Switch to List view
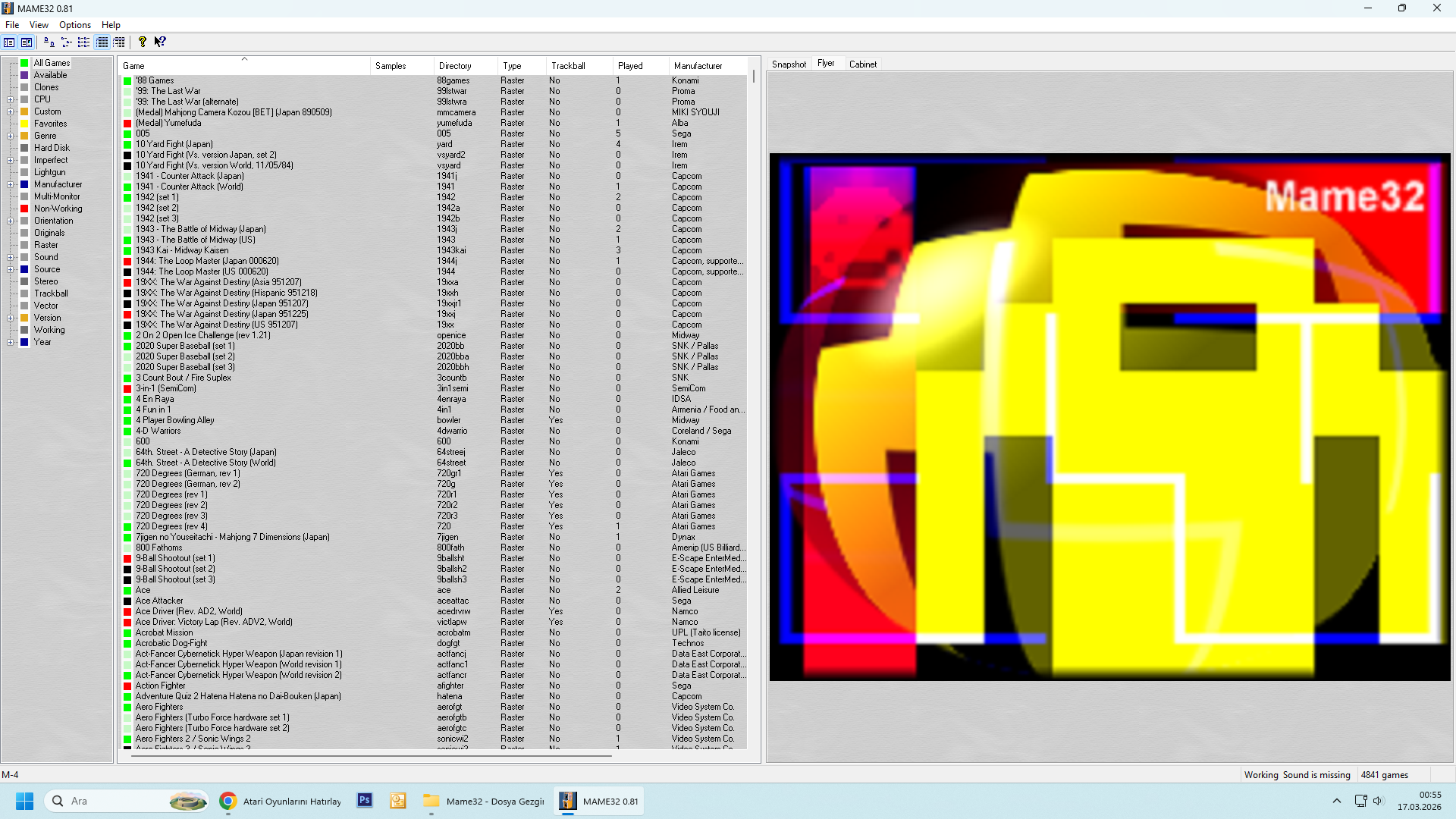1456x819 pixels. (x=83, y=42)
